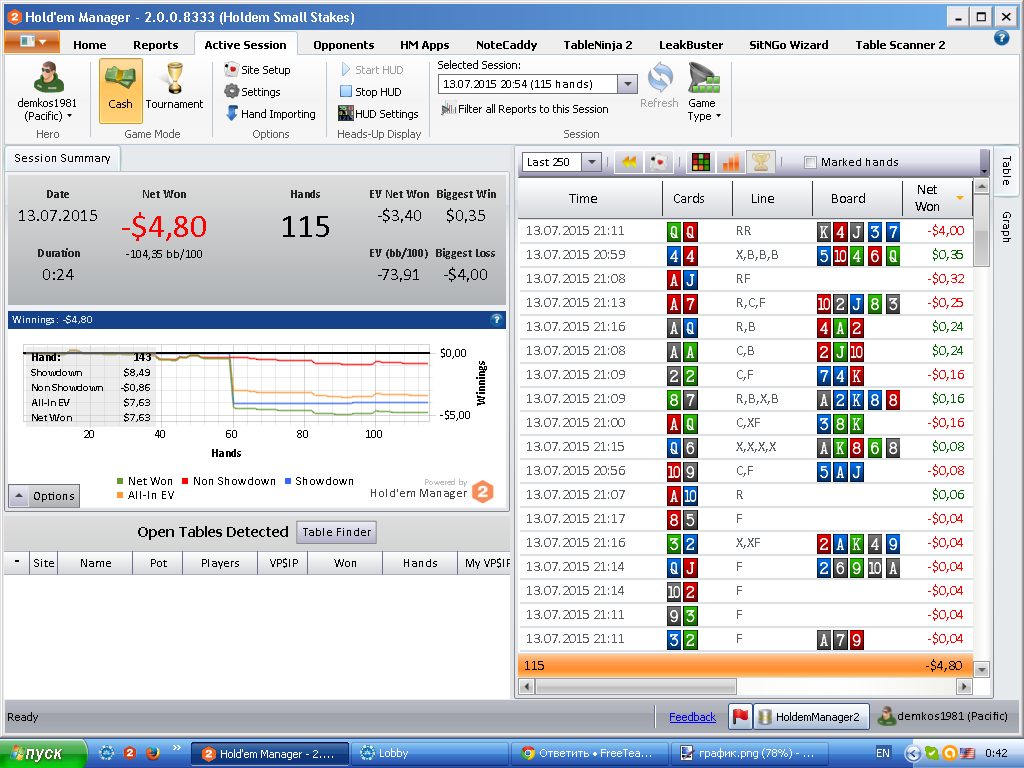Open the TableNinja 2 tab
Viewport: 1024px width, 768px height.
tap(598, 44)
